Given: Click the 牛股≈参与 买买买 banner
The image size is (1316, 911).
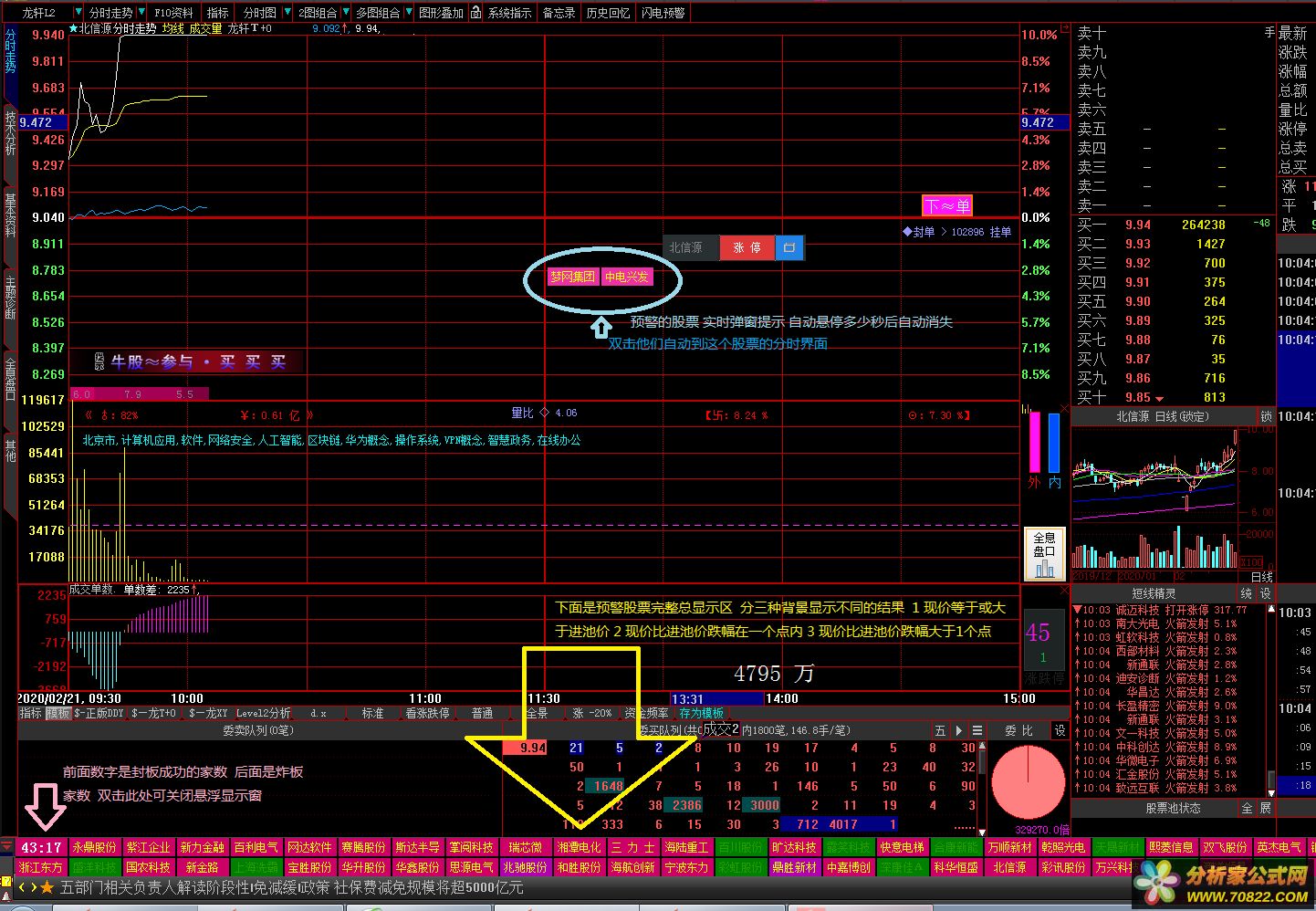Looking at the screenshot, I should [198, 362].
